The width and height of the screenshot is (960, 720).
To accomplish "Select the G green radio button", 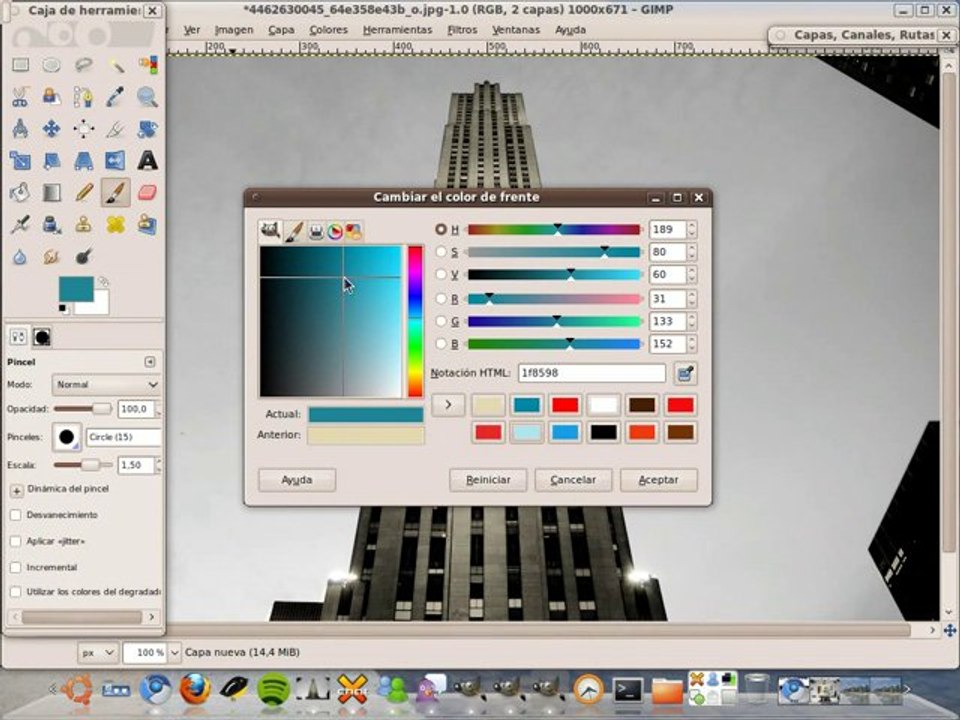I will (441, 321).
